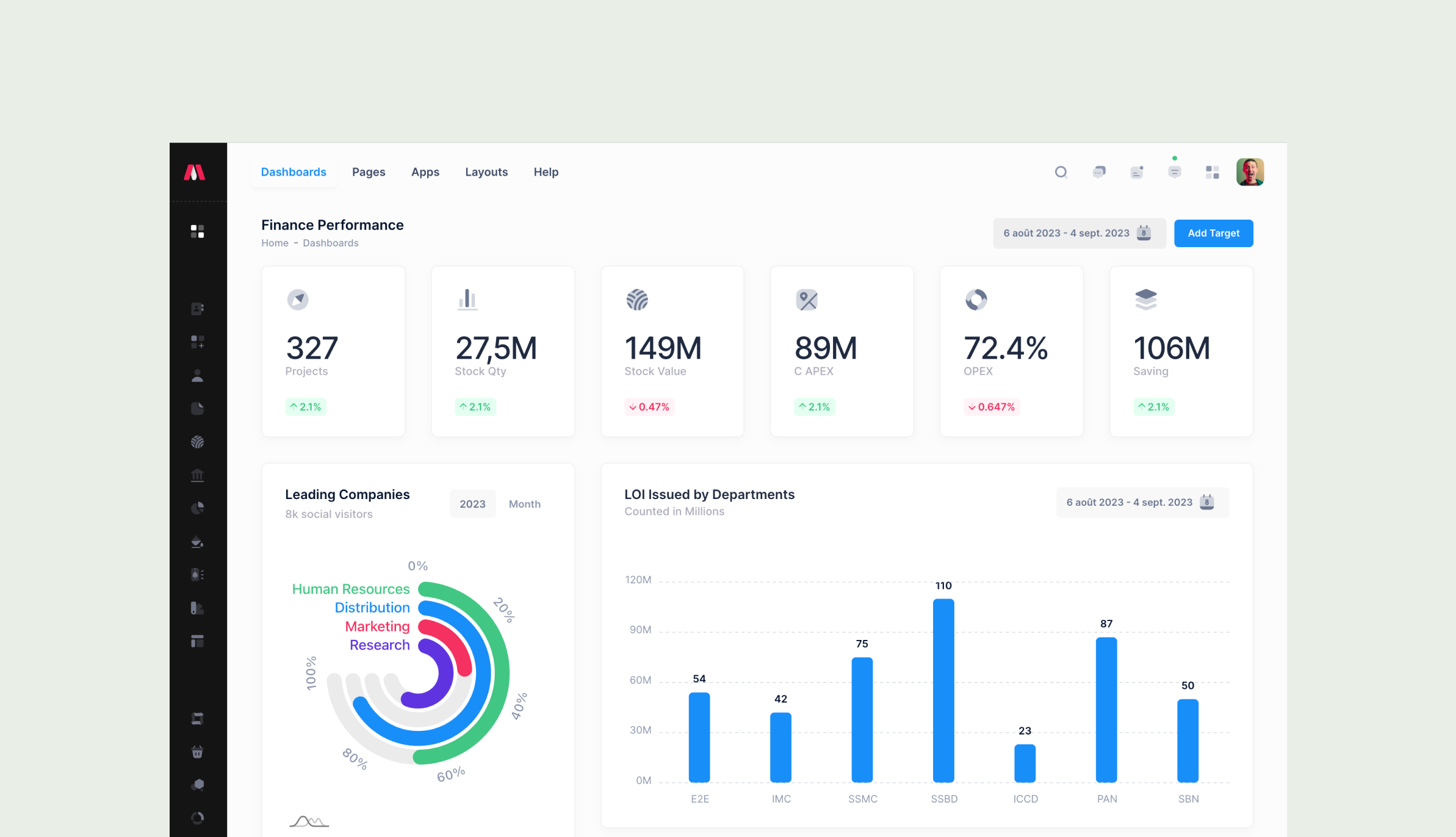
Task: Click the Add Target button
Action: 1213,233
